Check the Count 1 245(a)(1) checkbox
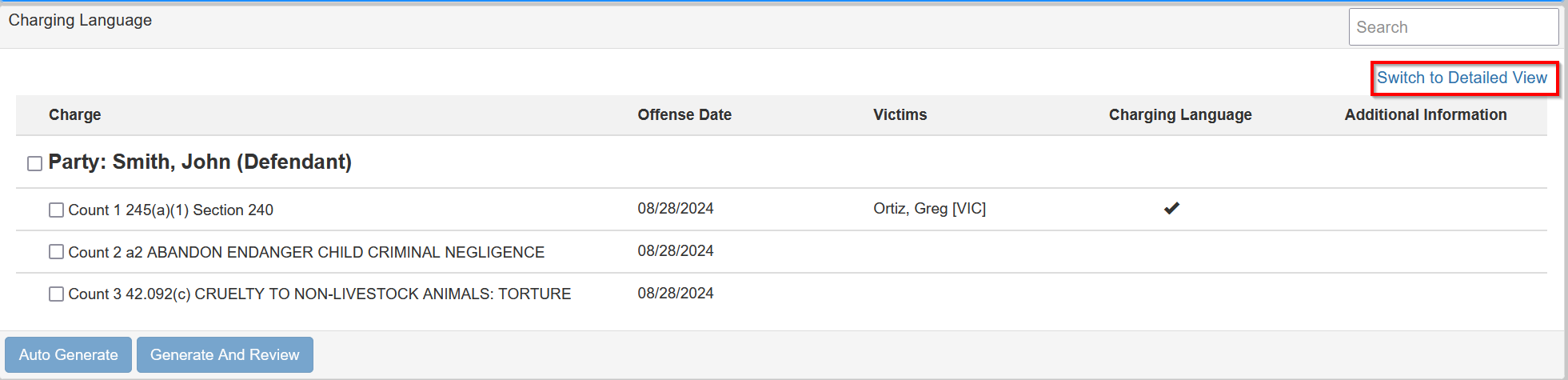 click(57, 210)
